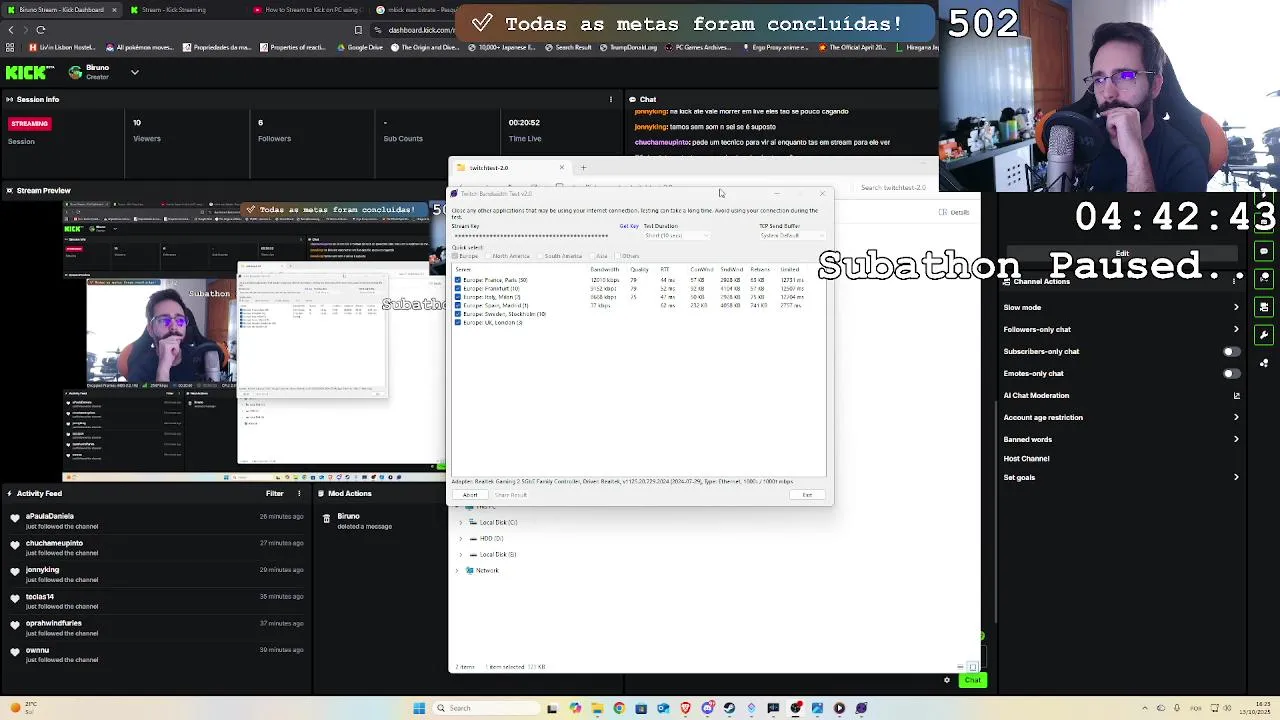This screenshot has width=1280, height=720.
Task: Open Google Drive bookmark
Action: [x=359, y=47]
